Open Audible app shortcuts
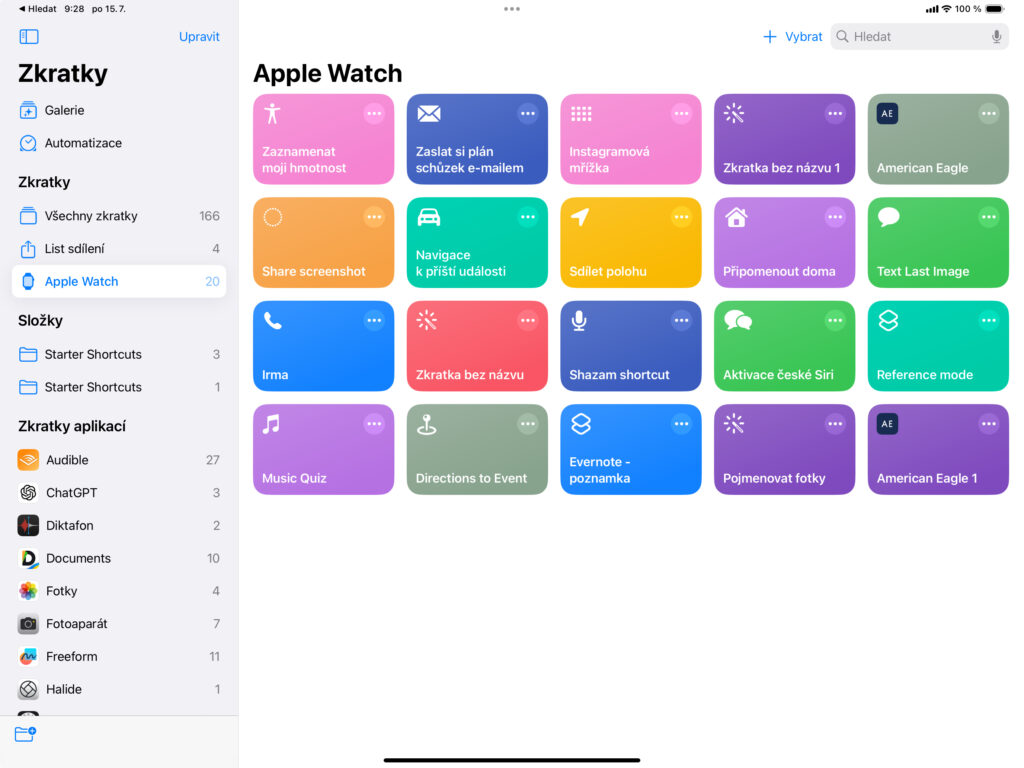1024x768 pixels. pyautogui.click(x=67, y=460)
